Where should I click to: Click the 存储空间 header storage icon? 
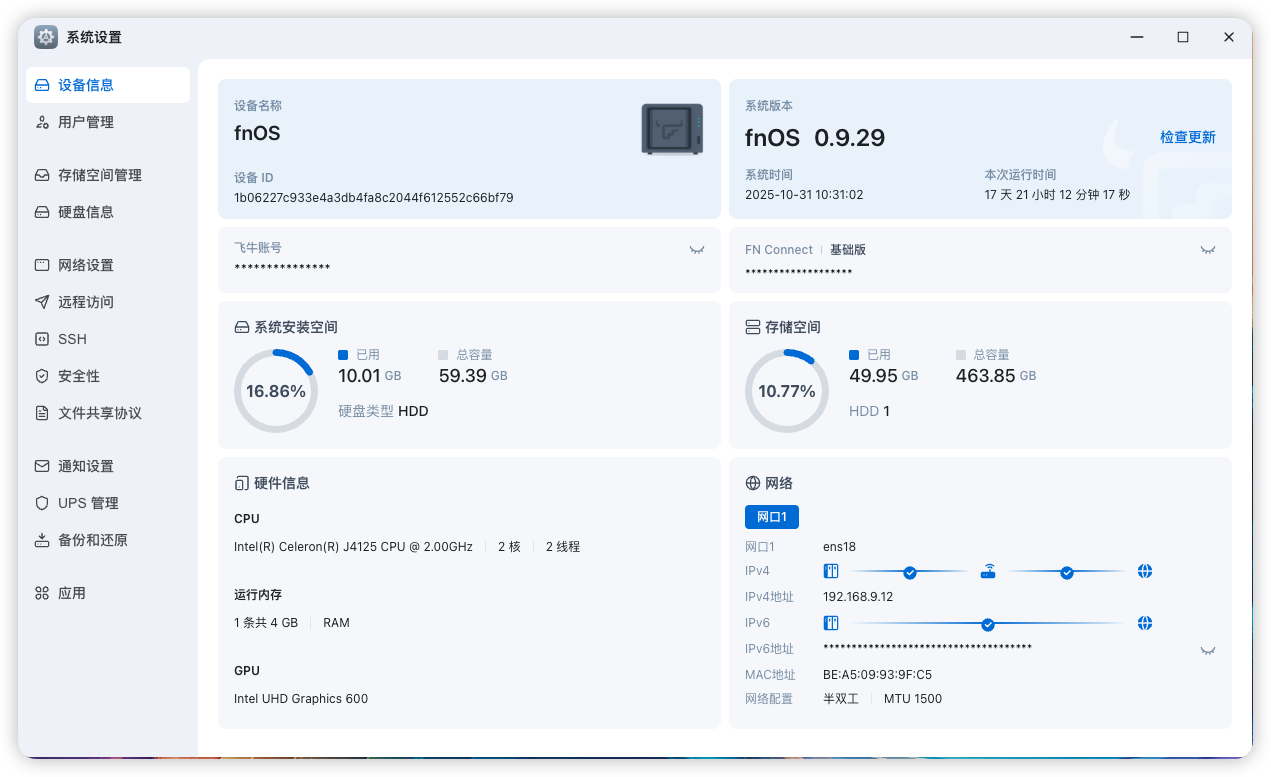pyautogui.click(x=753, y=327)
